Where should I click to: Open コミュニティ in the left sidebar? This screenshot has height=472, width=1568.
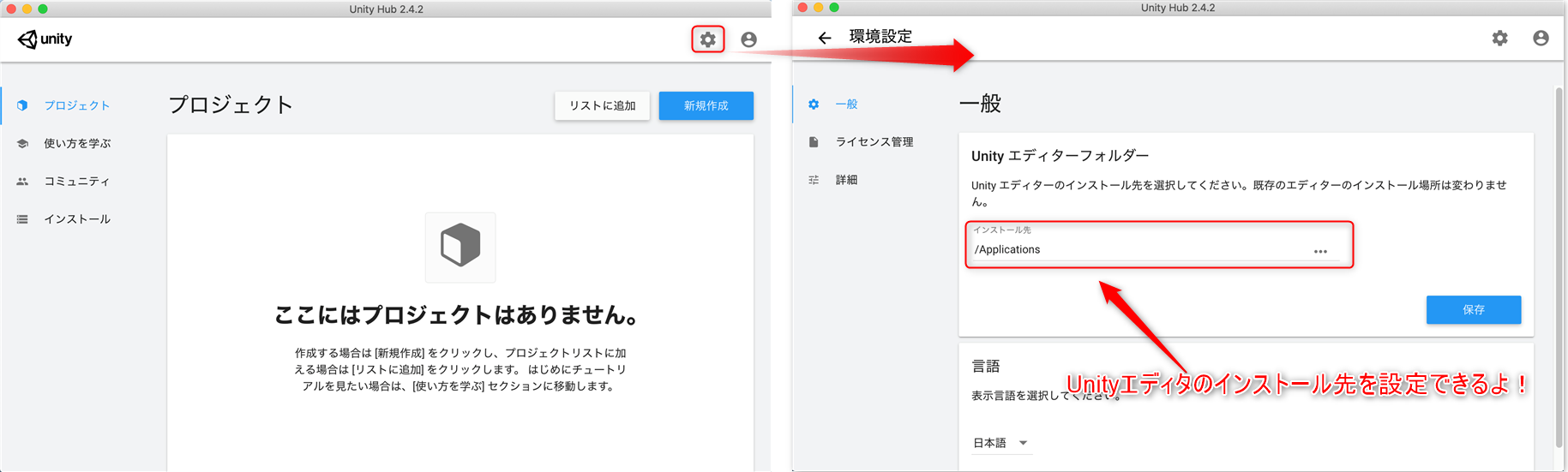77,181
